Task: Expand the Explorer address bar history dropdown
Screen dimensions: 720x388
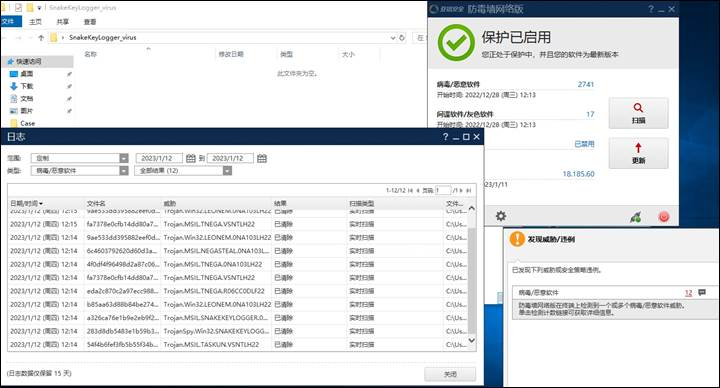Action: [393, 38]
